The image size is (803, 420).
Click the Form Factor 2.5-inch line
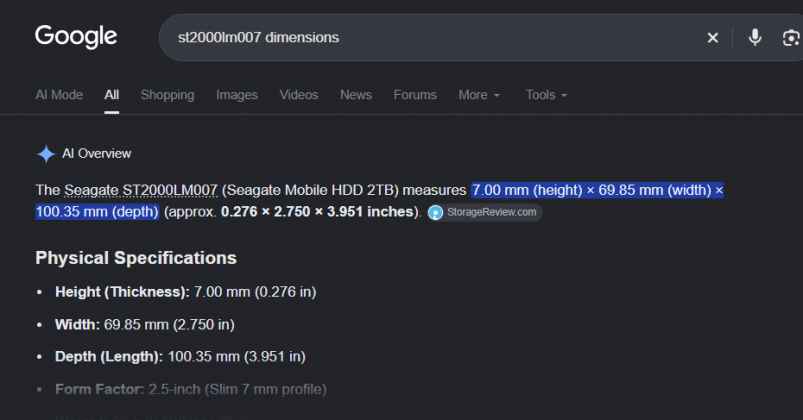pos(191,389)
